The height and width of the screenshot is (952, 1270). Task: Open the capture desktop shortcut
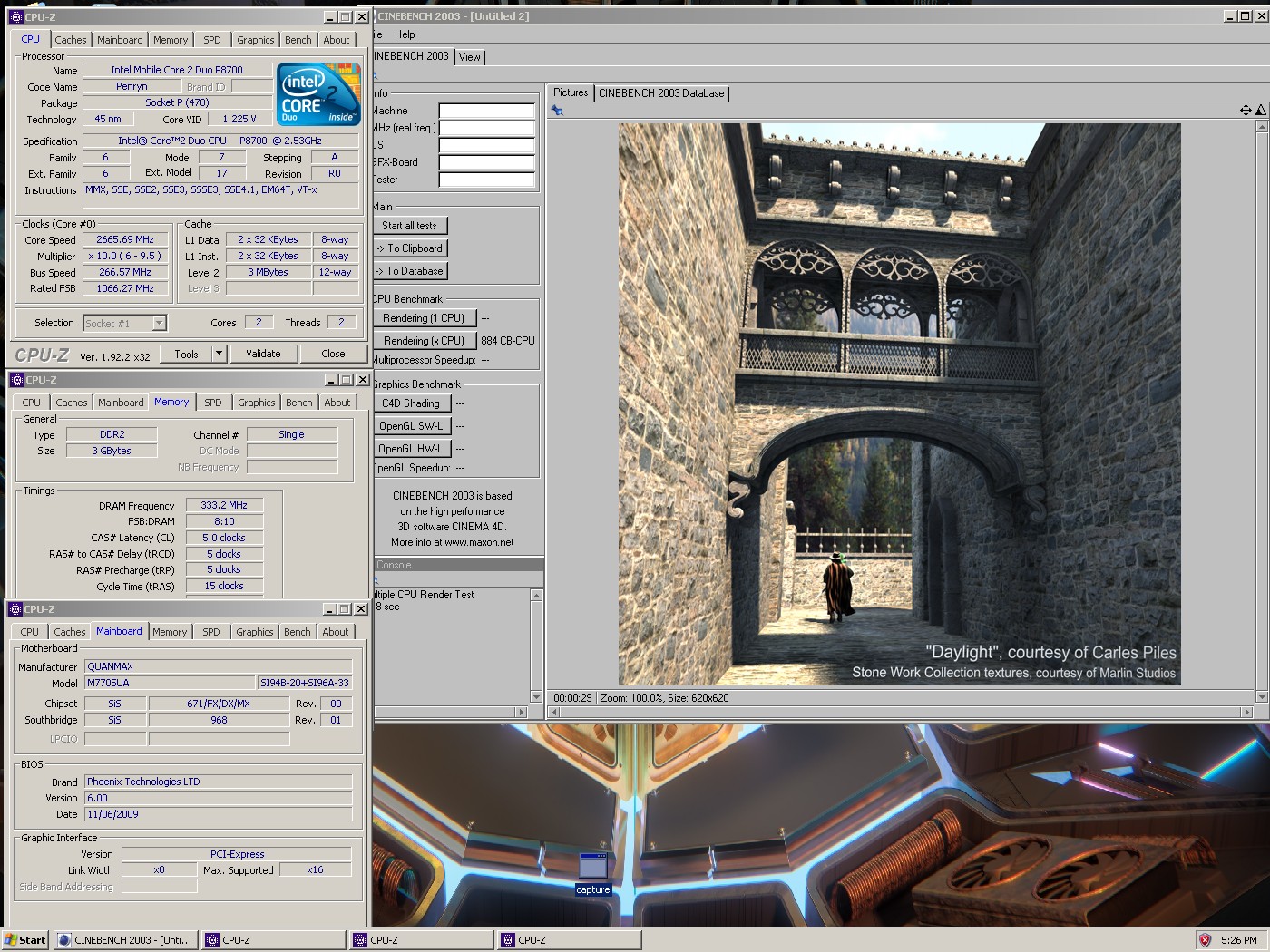click(593, 873)
